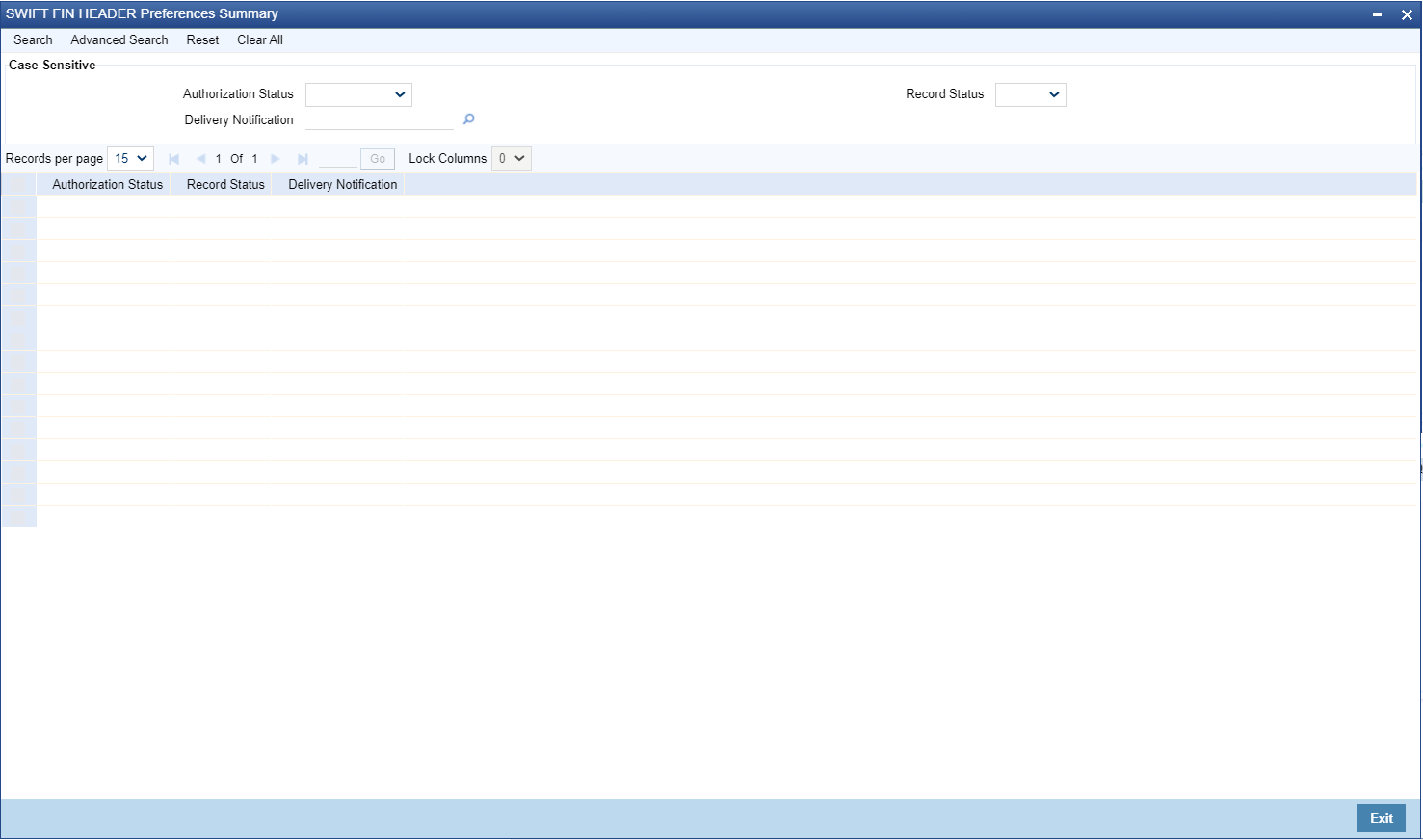Screen dimensions: 1423x840
Task: Go to first page of records
Action: click(174, 159)
